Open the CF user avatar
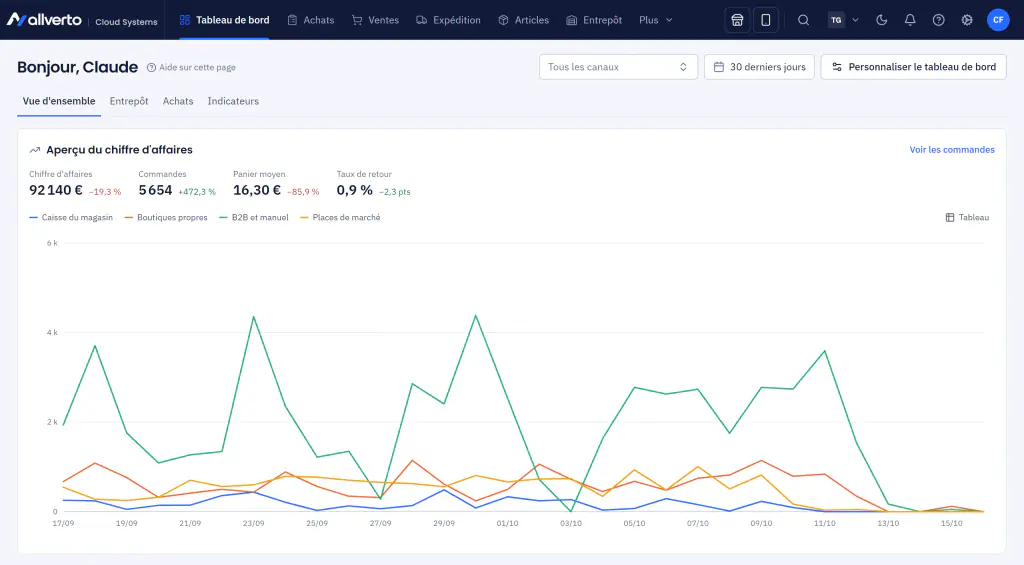Screen dimensions: 1024x565 tap(998, 20)
